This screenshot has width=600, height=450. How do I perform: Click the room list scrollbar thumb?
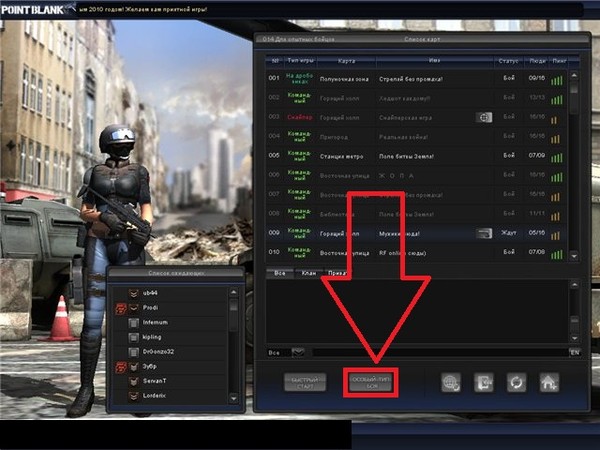(x=574, y=87)
